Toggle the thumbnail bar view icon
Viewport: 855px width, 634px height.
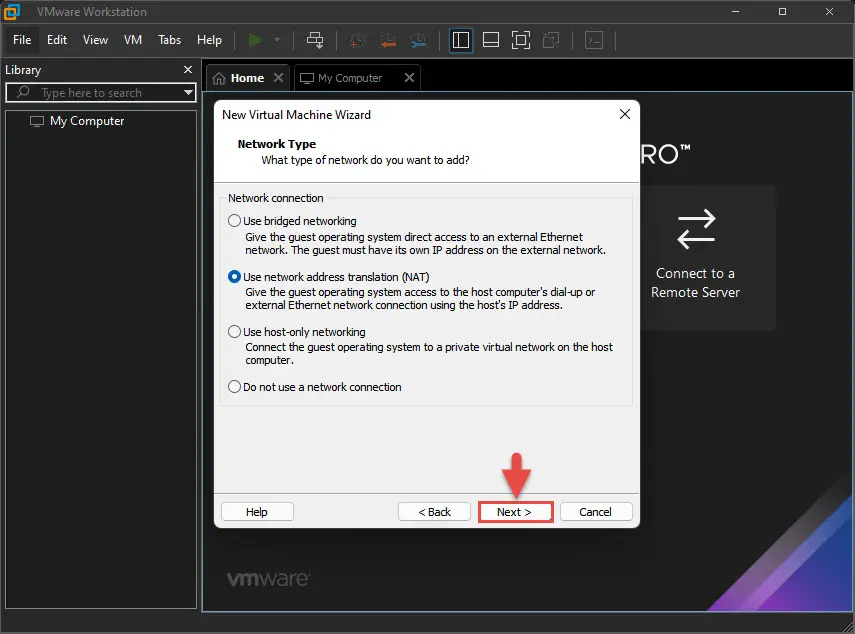[491, 40]
